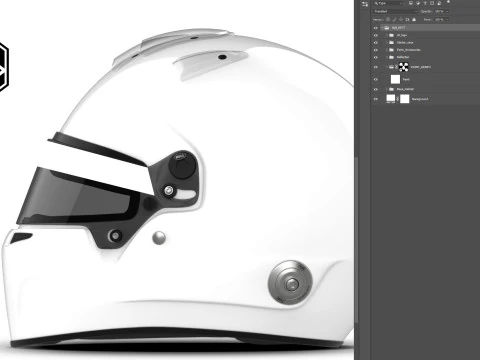Click the Fill label
The height and width of the screenshot is (360, 480).
428,20
